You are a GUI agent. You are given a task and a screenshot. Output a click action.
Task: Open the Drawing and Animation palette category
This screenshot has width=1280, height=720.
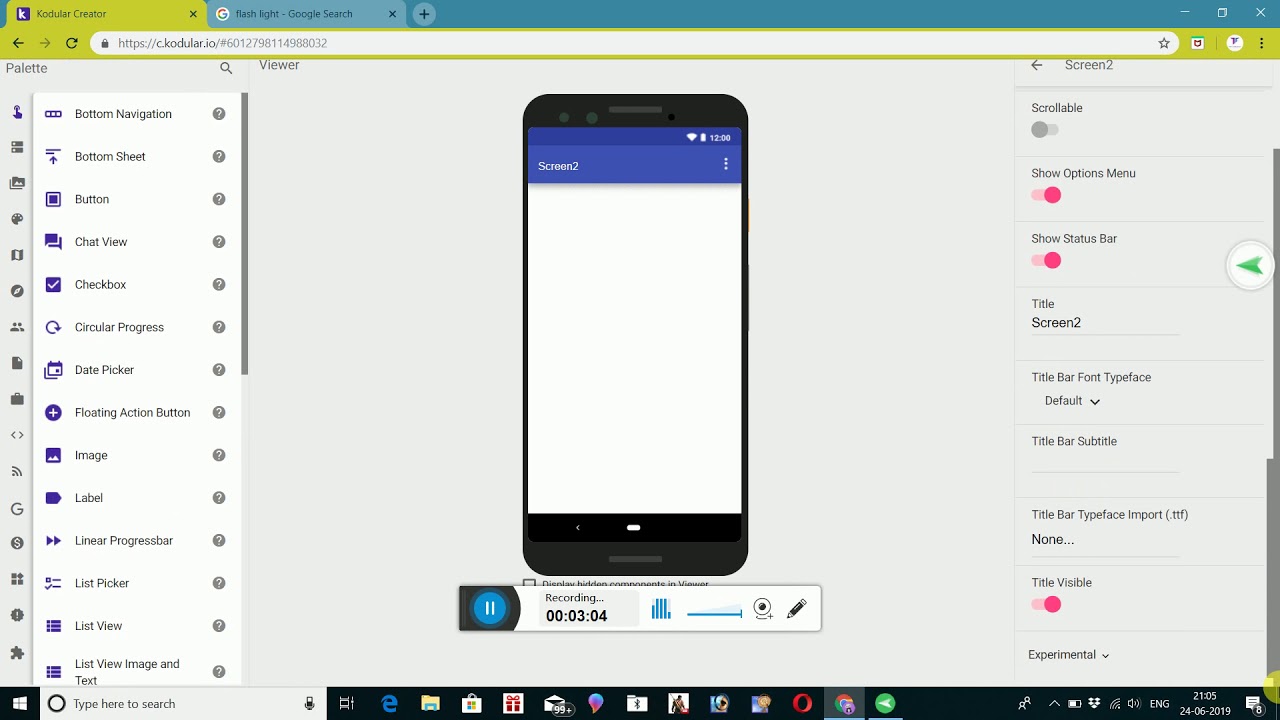click(17, 219)
